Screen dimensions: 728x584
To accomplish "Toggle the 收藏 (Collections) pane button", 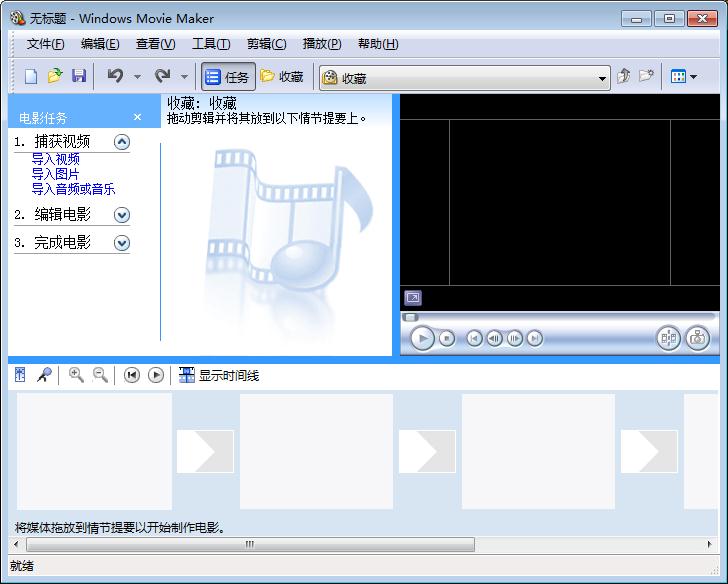I will [282, 77].
